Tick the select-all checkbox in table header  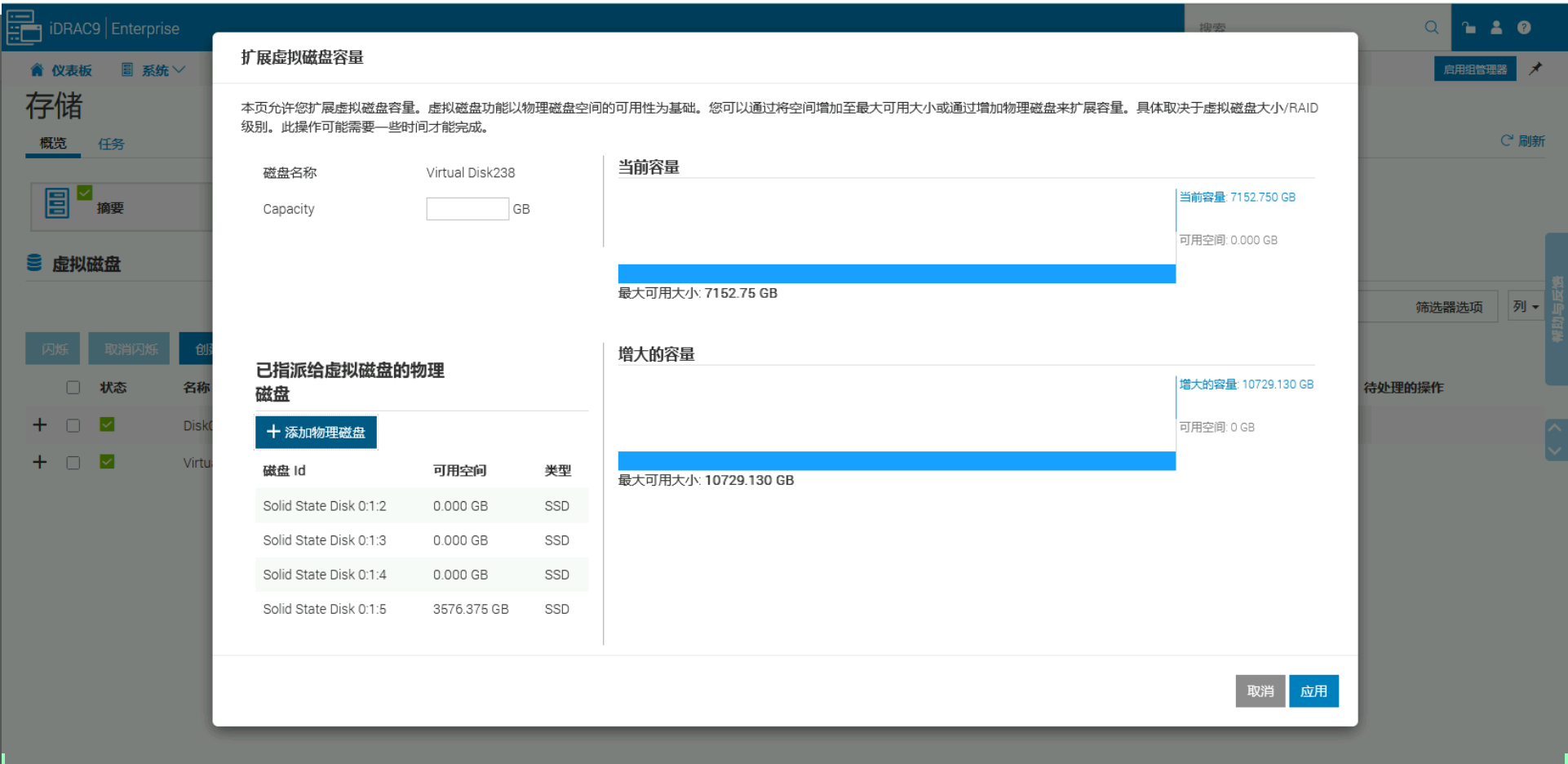73,388
